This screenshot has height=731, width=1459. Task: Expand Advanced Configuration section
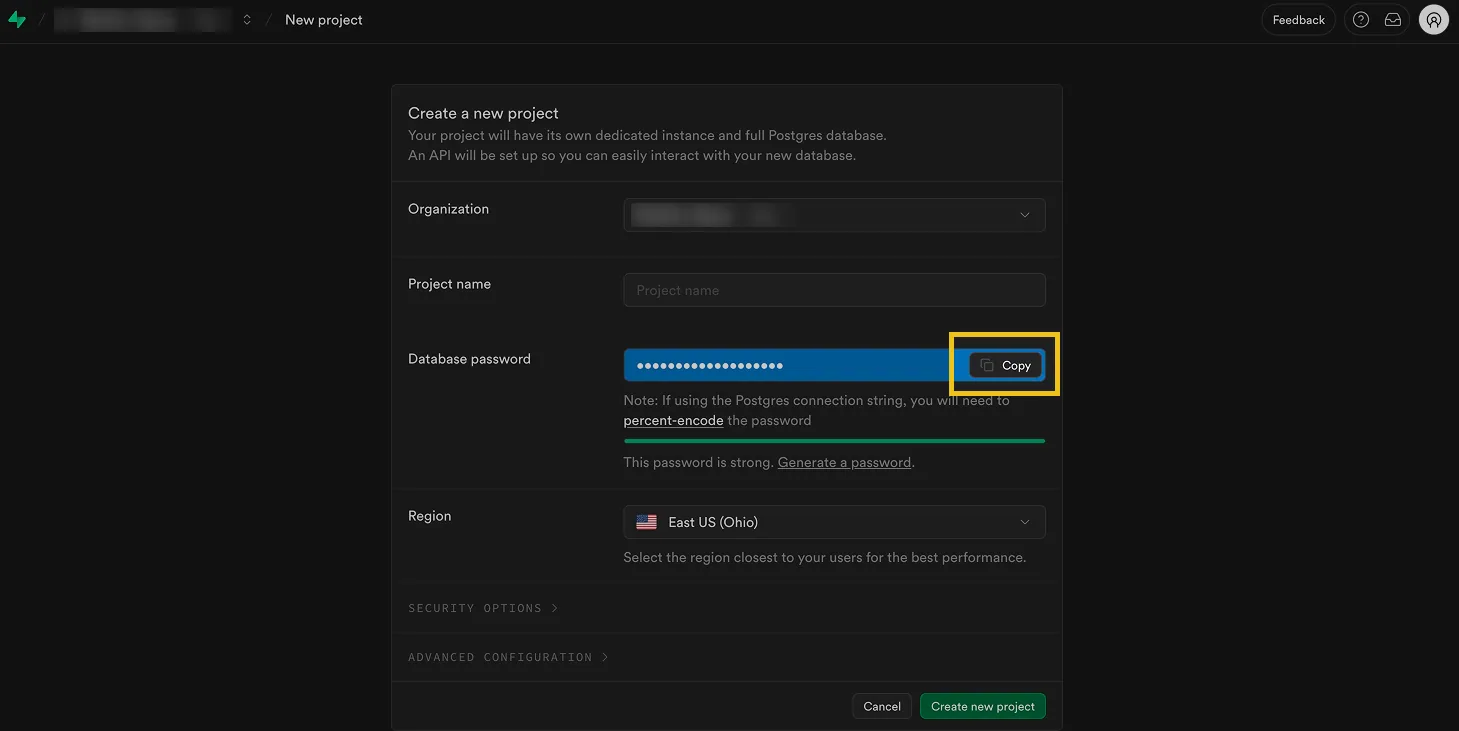[x=508, y=657]
